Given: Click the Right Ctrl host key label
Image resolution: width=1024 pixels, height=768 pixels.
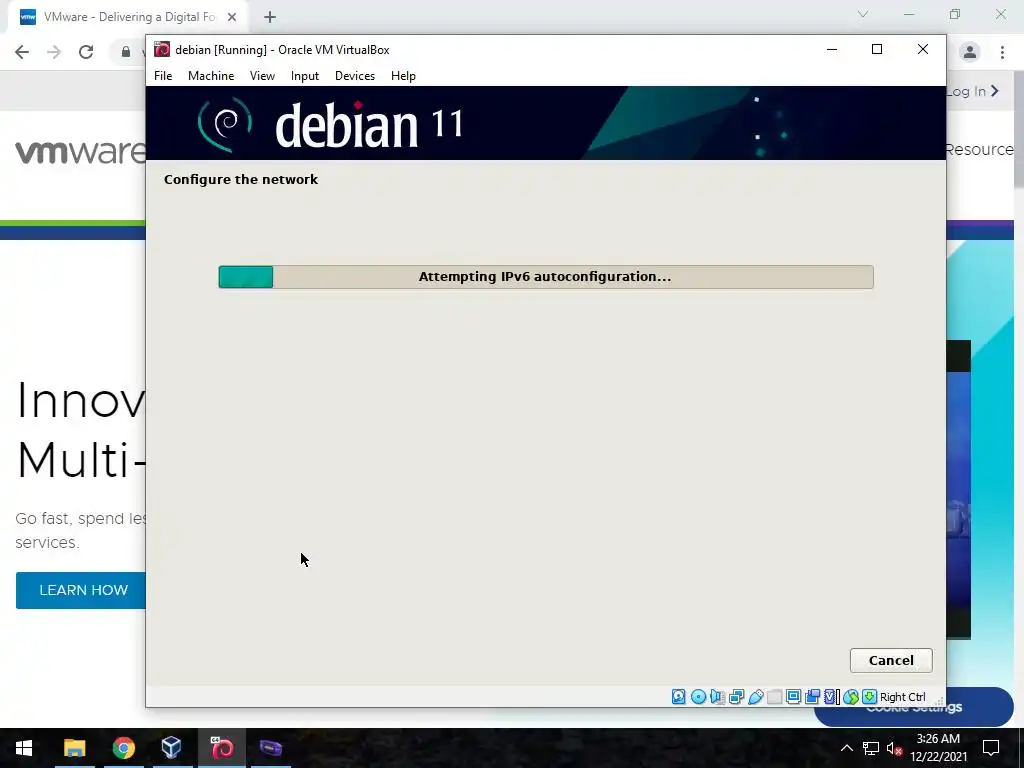Looking at the screenshot, I should (903, 697).
